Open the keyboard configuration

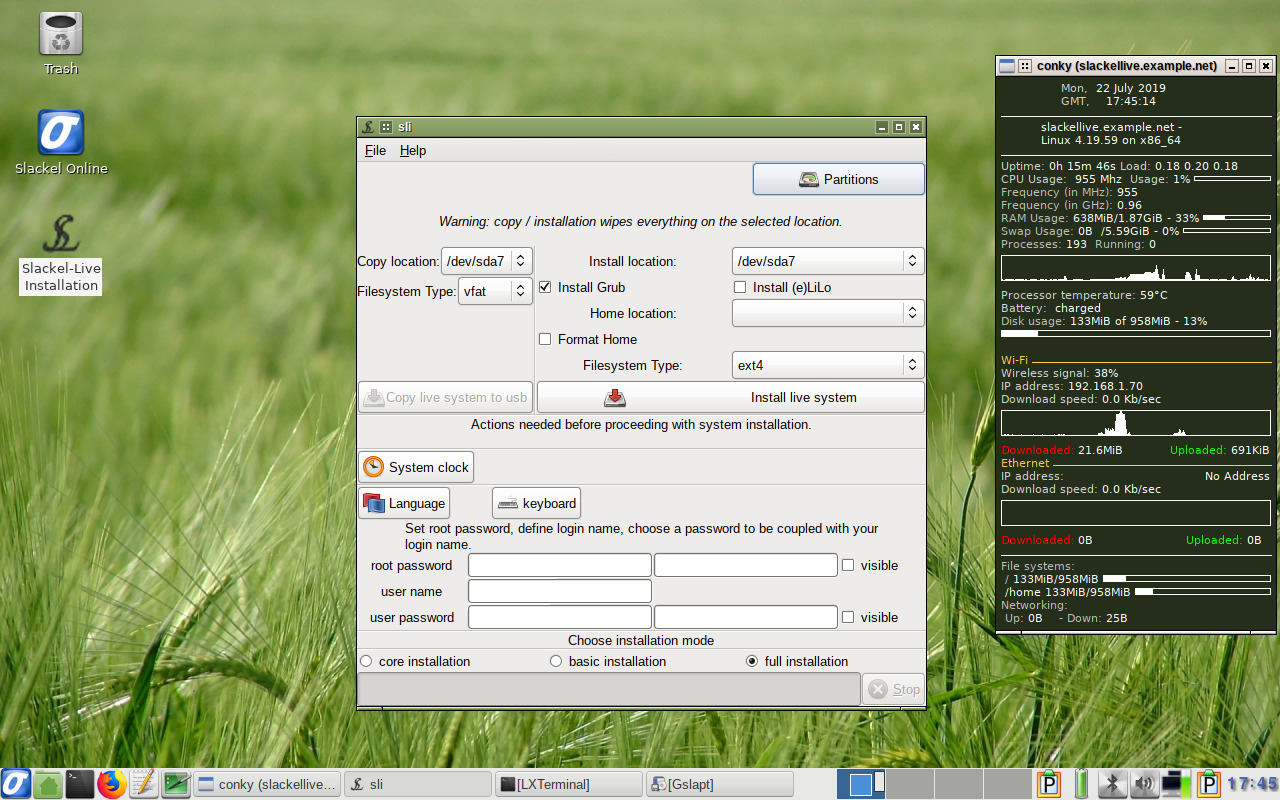tap(536, 503)
